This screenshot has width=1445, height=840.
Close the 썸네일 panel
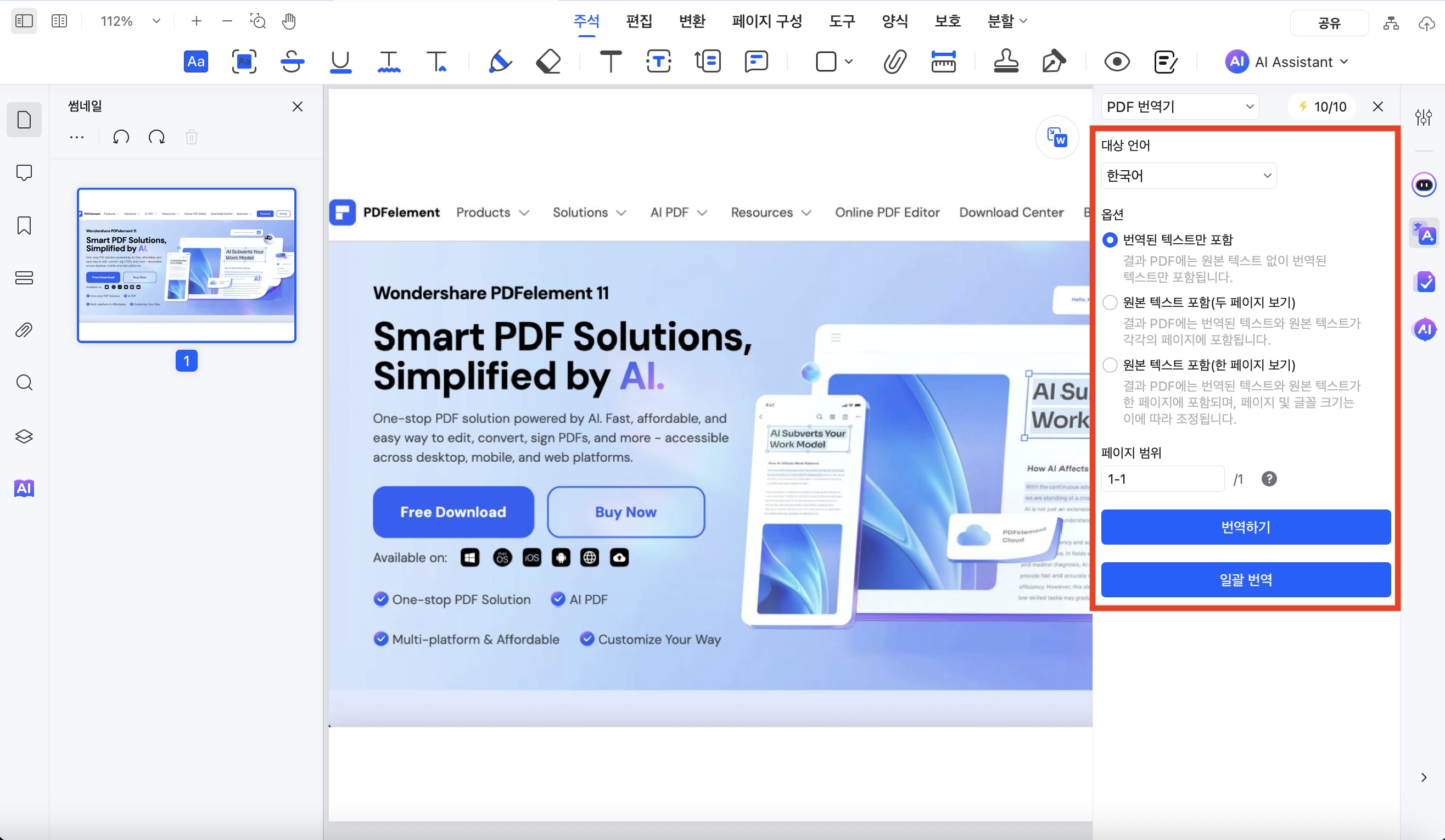(297, 107)
